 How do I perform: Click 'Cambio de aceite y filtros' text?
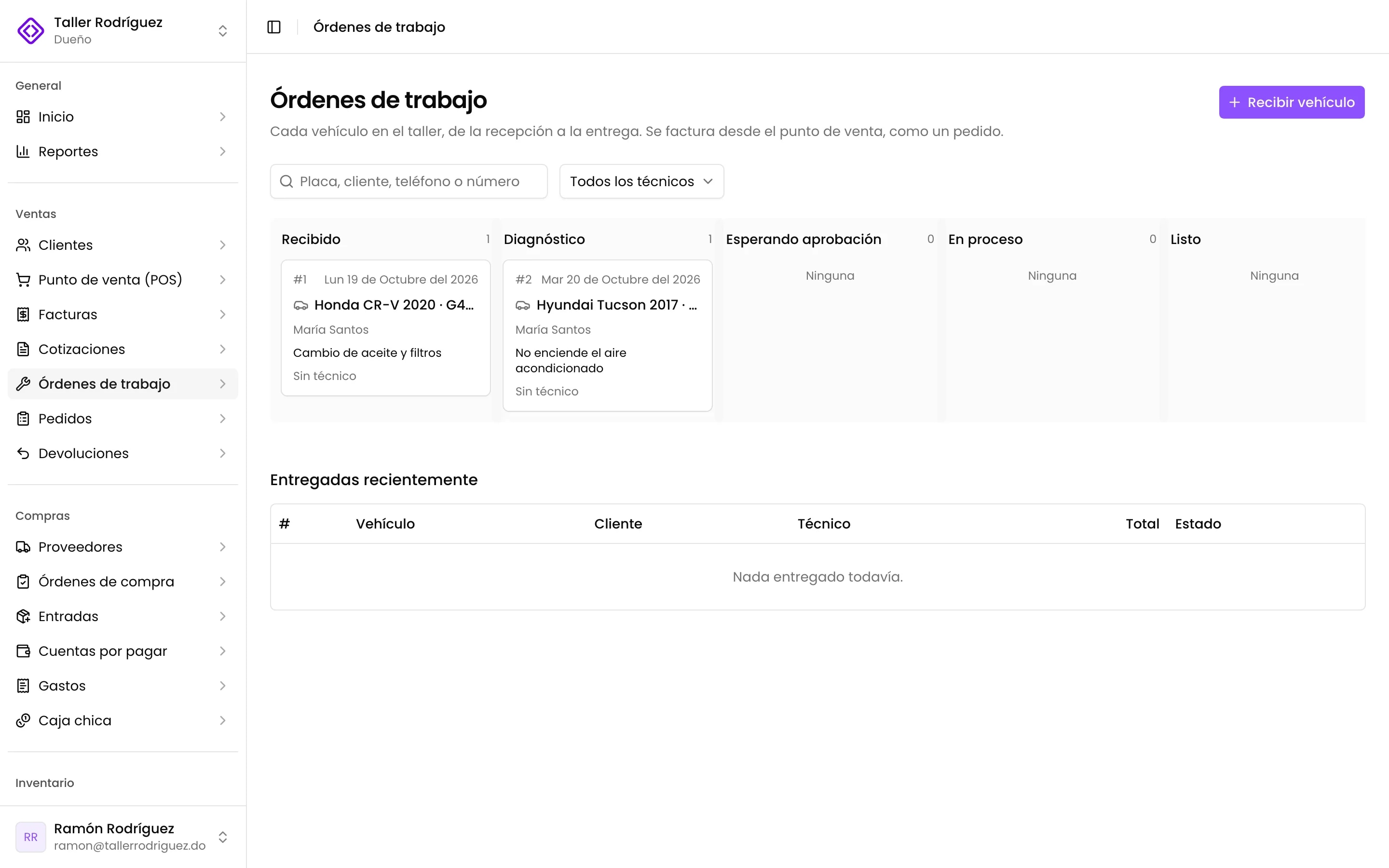coord(368,353)
